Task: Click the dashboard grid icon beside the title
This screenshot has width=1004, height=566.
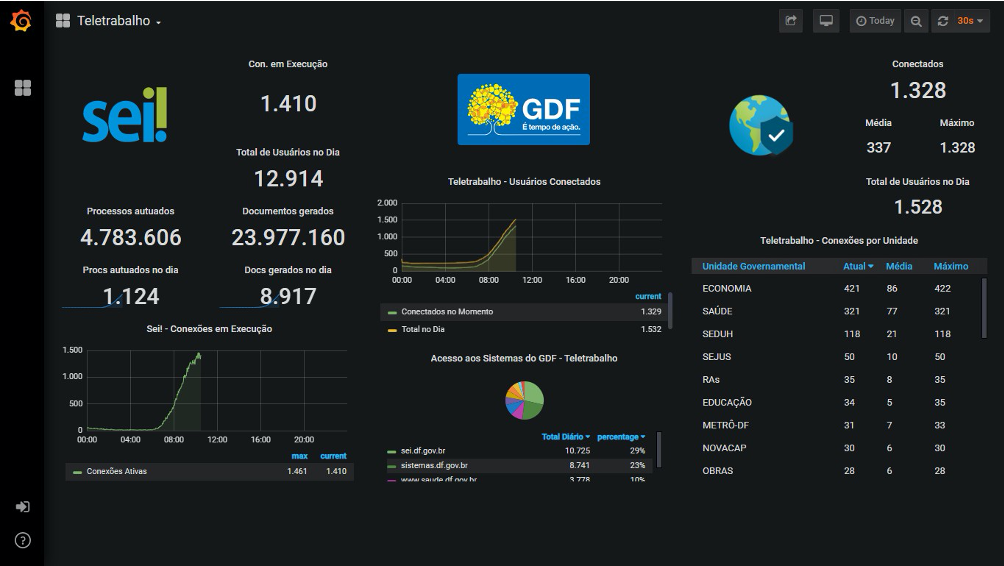Action: (x=63, y=21)
